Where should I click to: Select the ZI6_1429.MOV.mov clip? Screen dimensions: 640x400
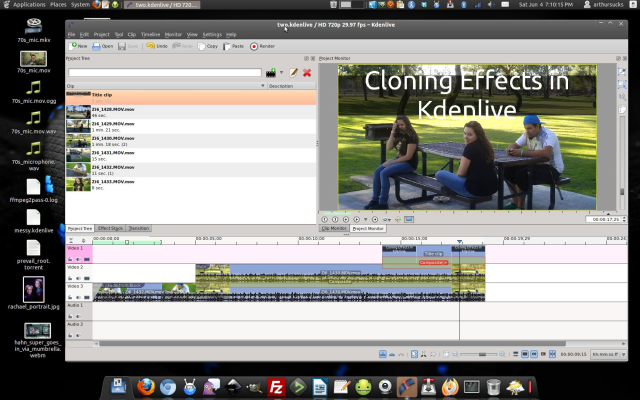[191, 127]
